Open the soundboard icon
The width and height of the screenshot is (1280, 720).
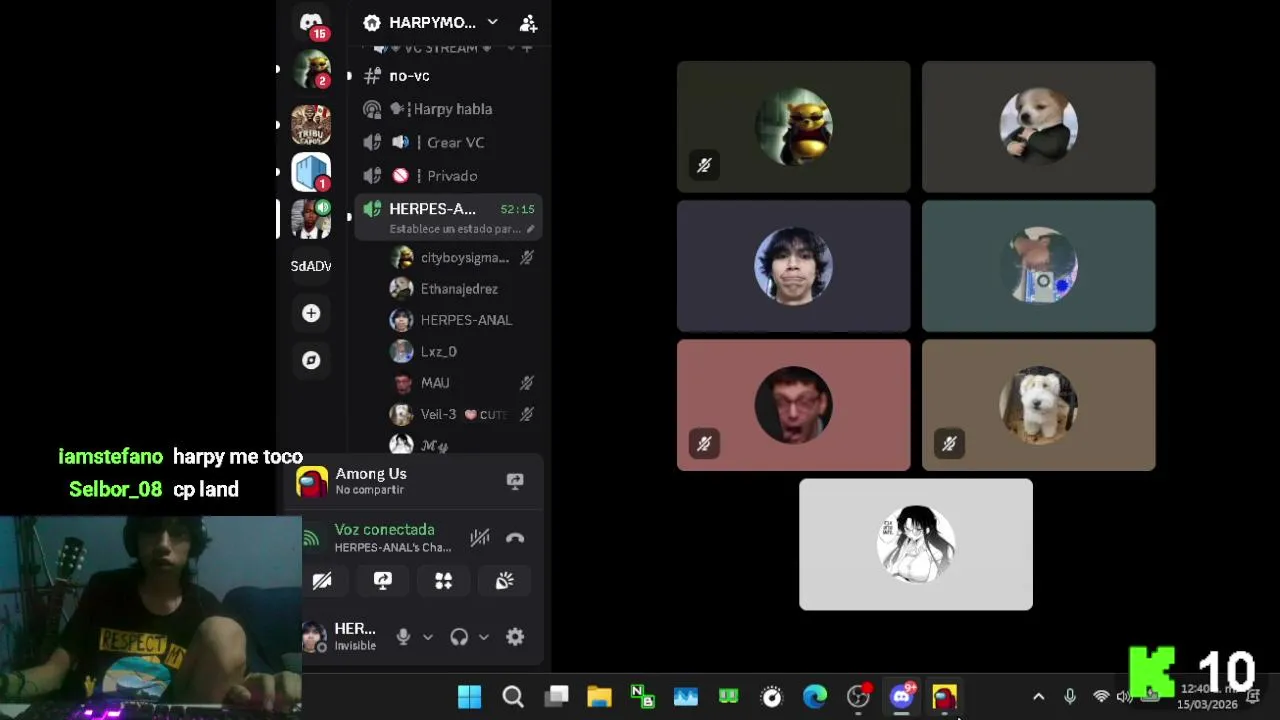pyautogui.click(x=505, y=581)
